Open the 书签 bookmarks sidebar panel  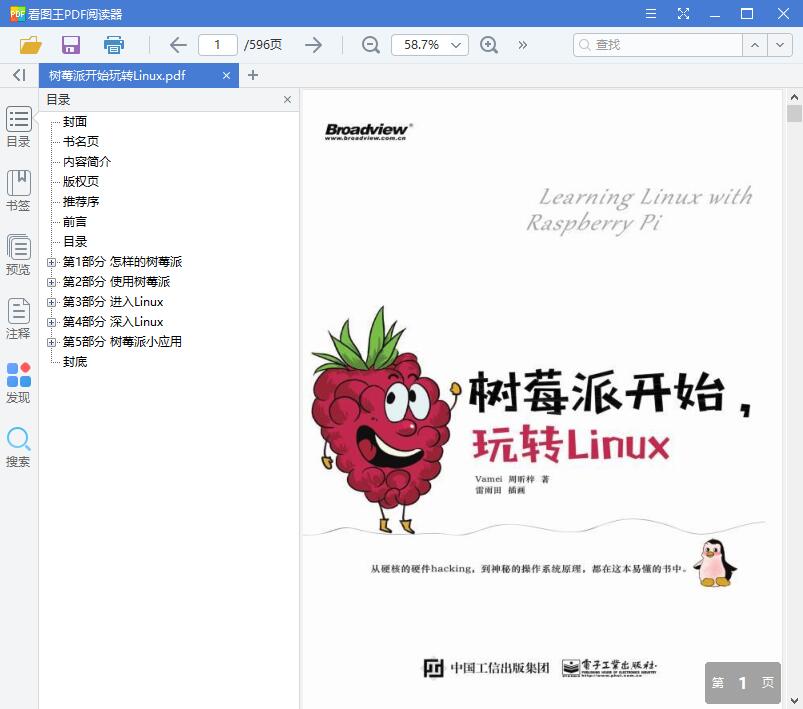pyautogui.click(x=18, y=191)
